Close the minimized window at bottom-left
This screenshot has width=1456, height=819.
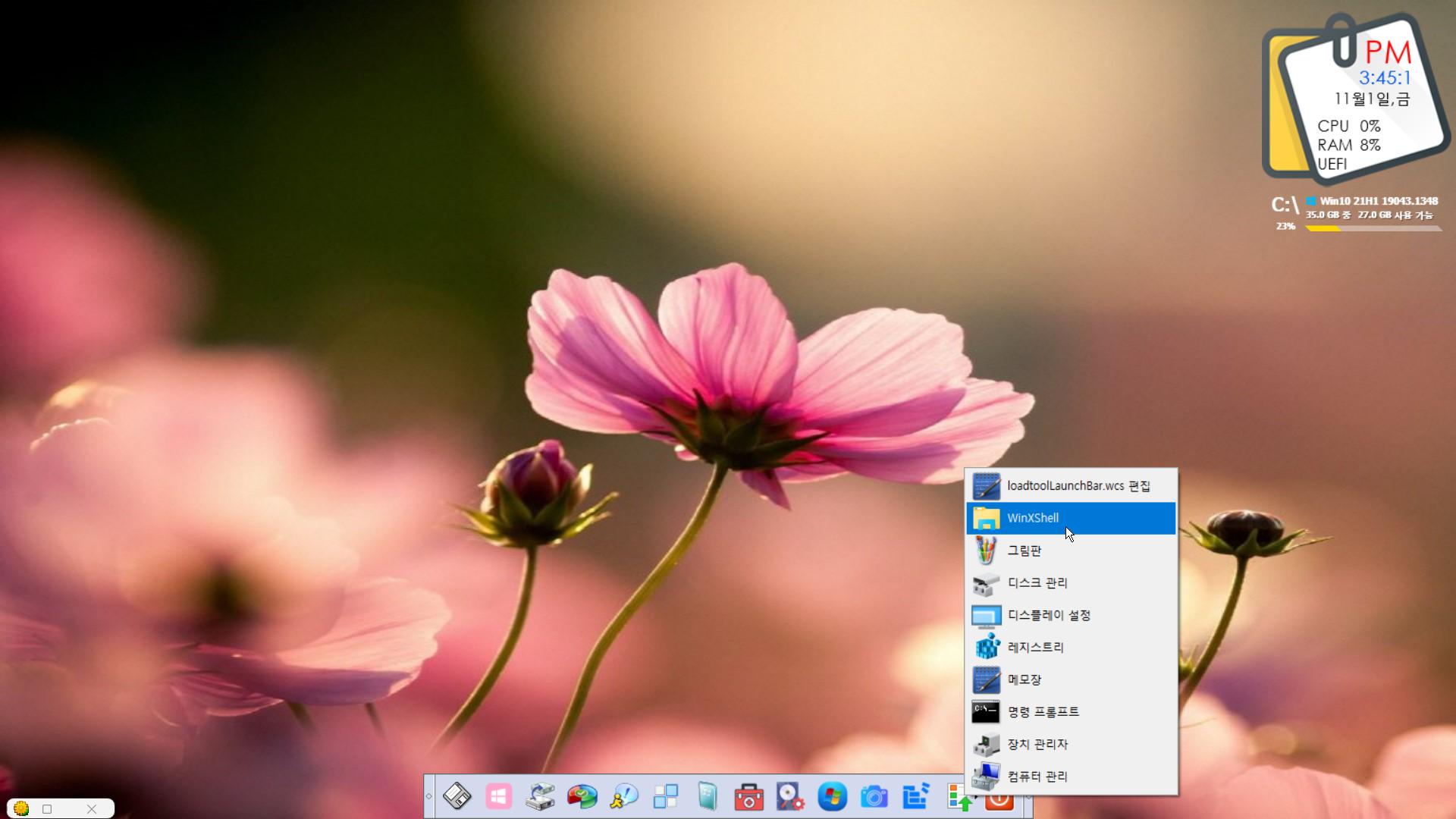coord(92,809)
